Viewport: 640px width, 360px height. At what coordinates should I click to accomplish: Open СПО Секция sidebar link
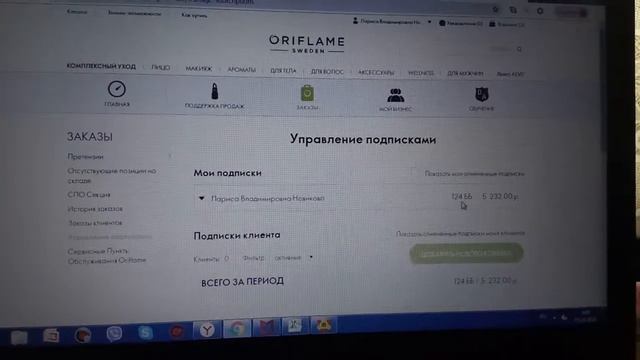pos(89,195)
